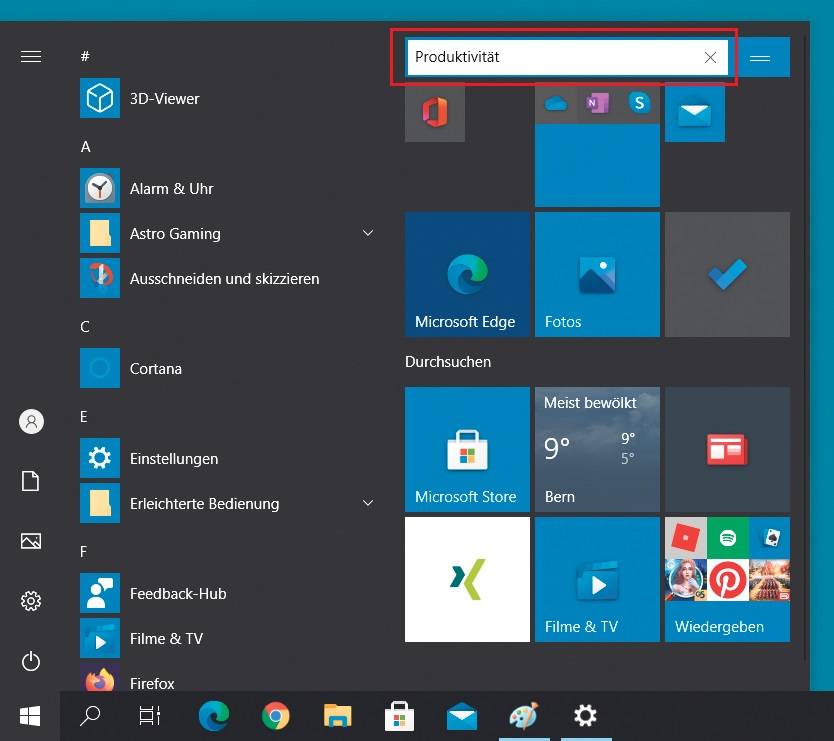Switch to Settings on the taskbar
Screen dimensions: 834x741
586,715
